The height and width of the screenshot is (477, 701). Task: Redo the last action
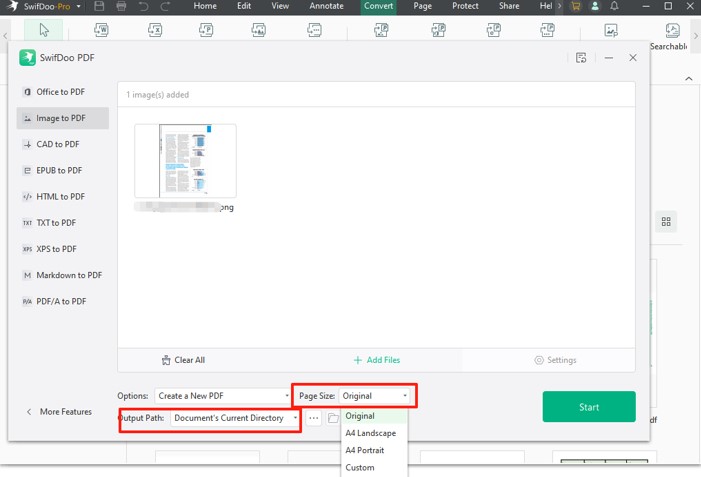pos(165,6)
